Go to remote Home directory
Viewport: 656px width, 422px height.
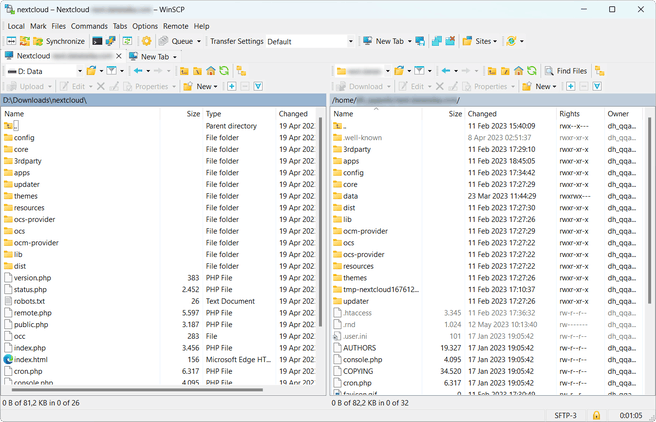[519, 71]
